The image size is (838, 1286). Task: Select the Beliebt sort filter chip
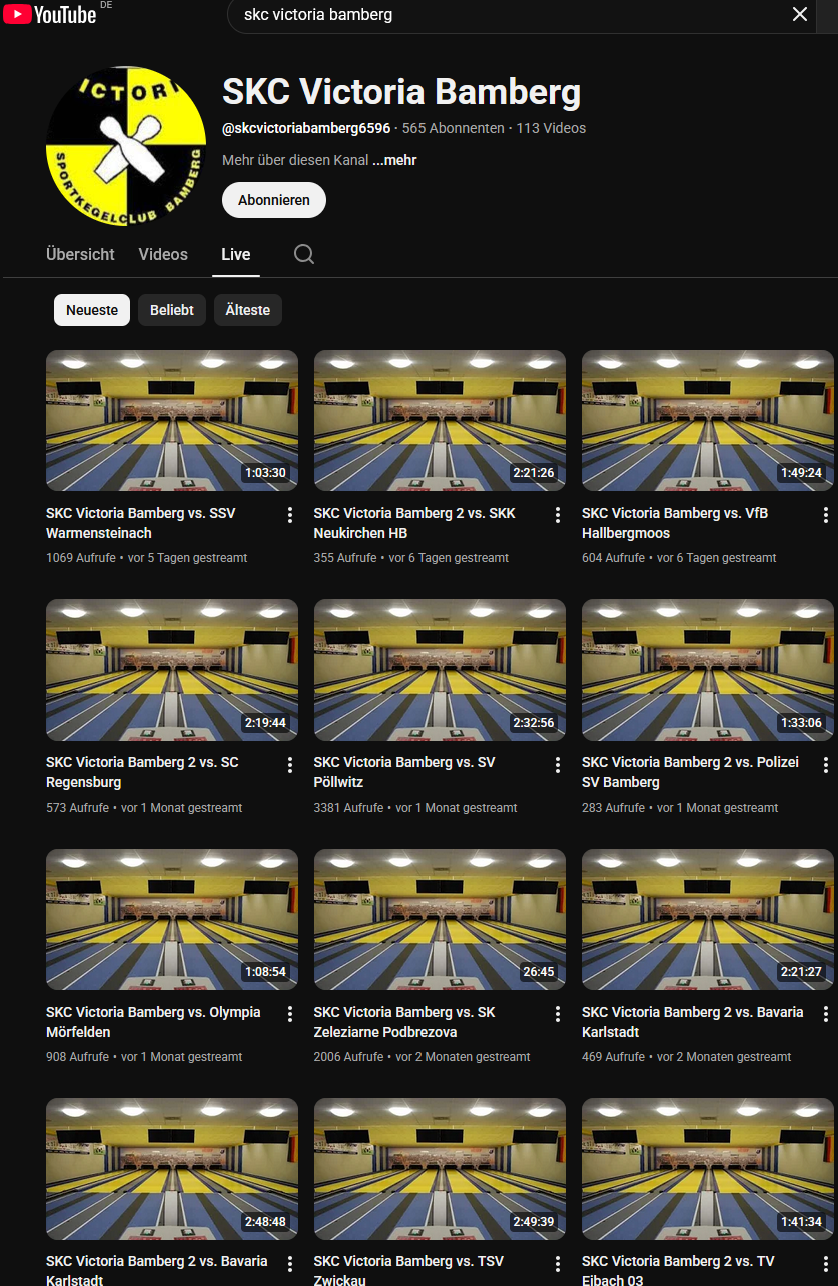tap(172, 310)
